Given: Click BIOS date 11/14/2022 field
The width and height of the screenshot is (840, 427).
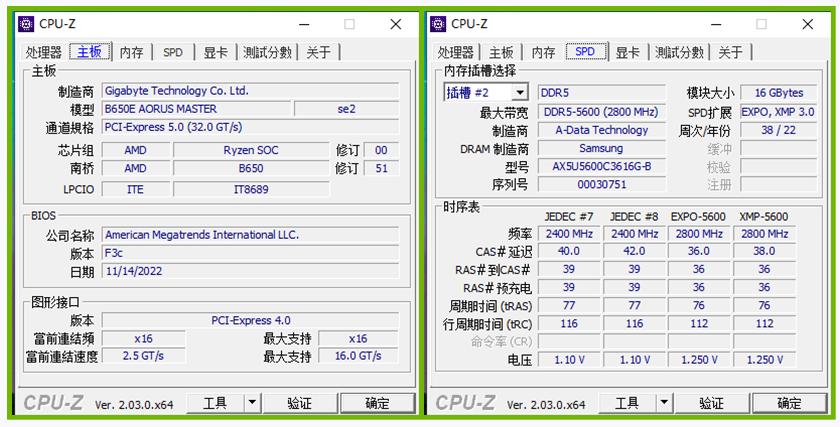Looking at the screenshot, I should point(250,271).
